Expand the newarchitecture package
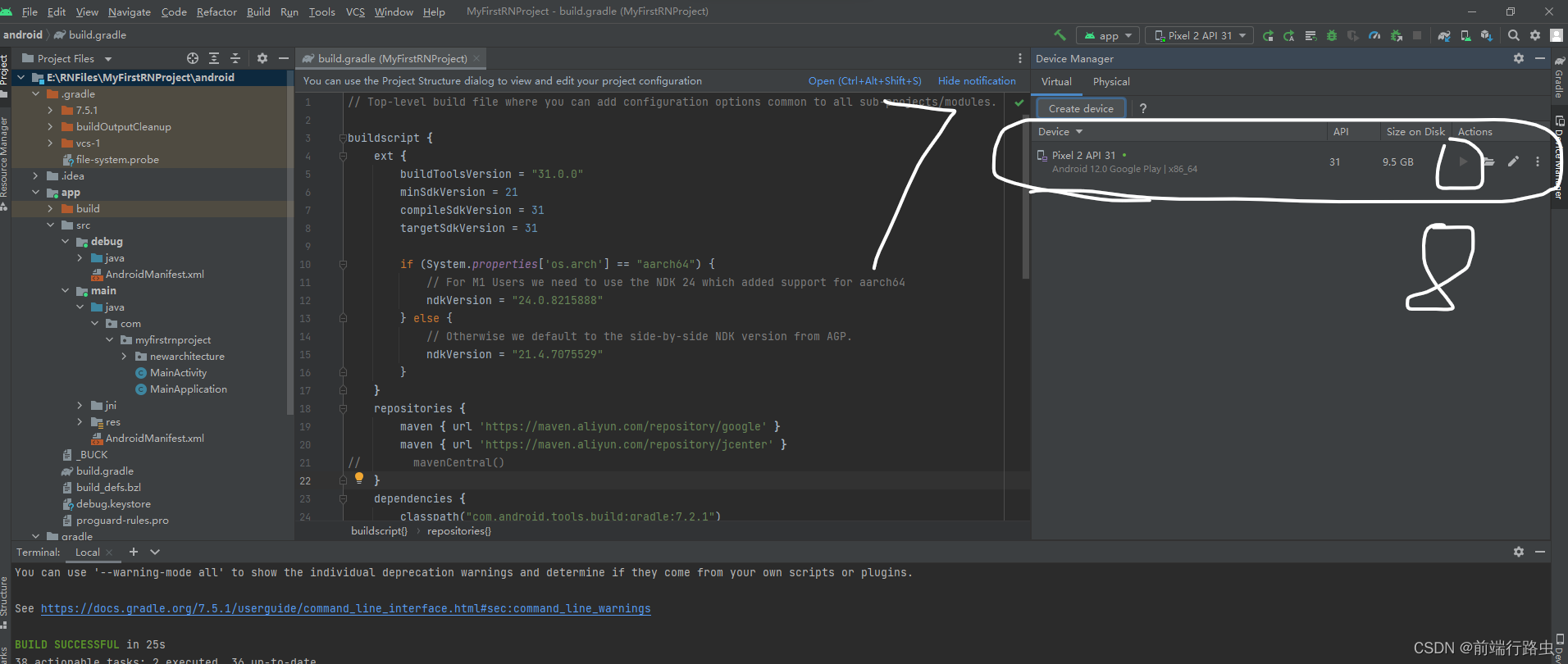Viewport: 1568px width, 664px height. (x=124, y=356)
